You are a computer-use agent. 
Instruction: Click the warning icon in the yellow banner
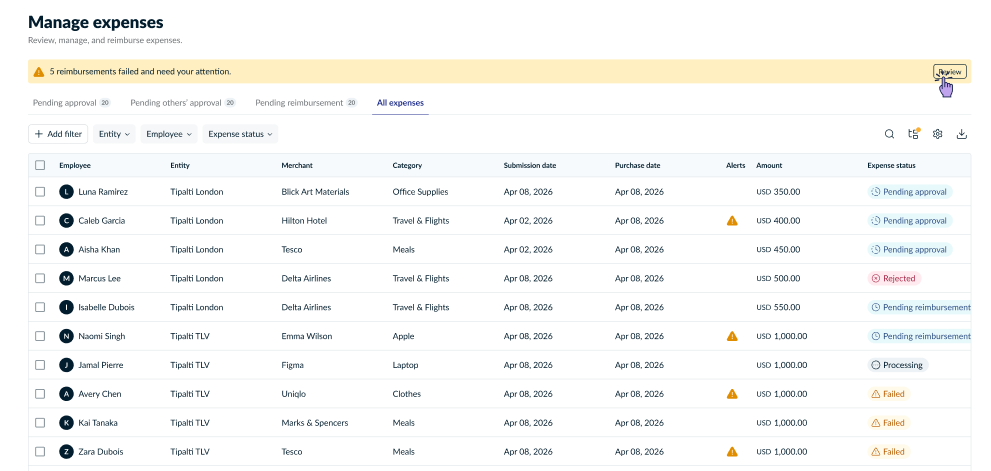tap(39, 72)
